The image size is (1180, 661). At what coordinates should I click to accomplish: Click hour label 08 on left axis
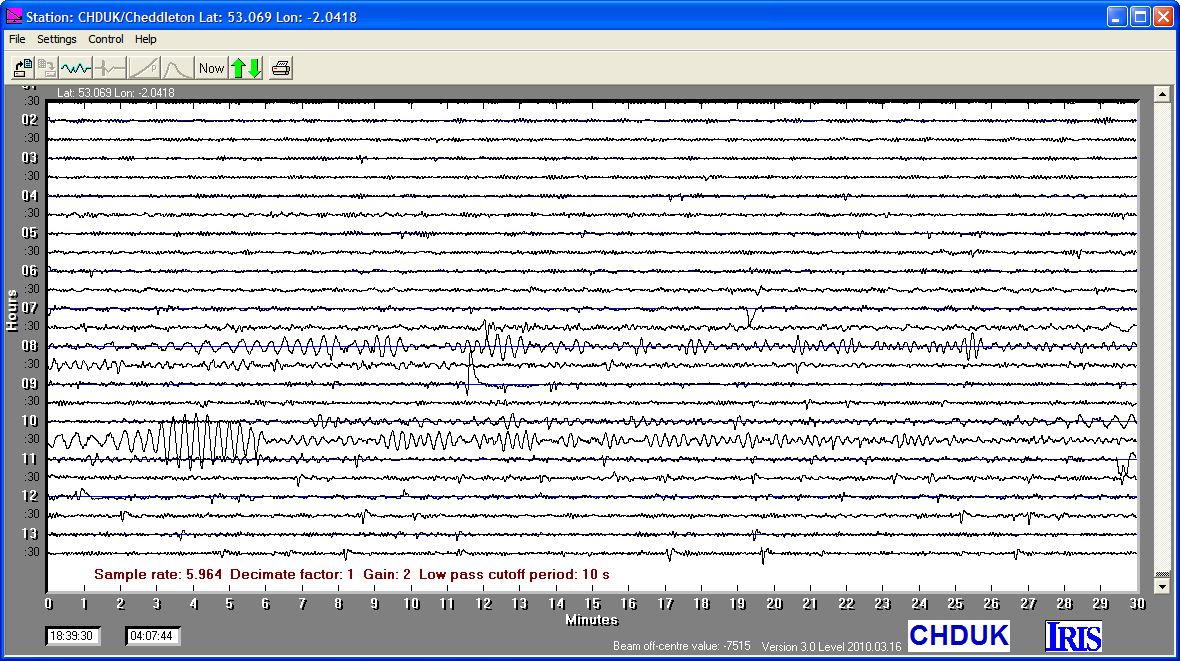click(x=29, y=346)
